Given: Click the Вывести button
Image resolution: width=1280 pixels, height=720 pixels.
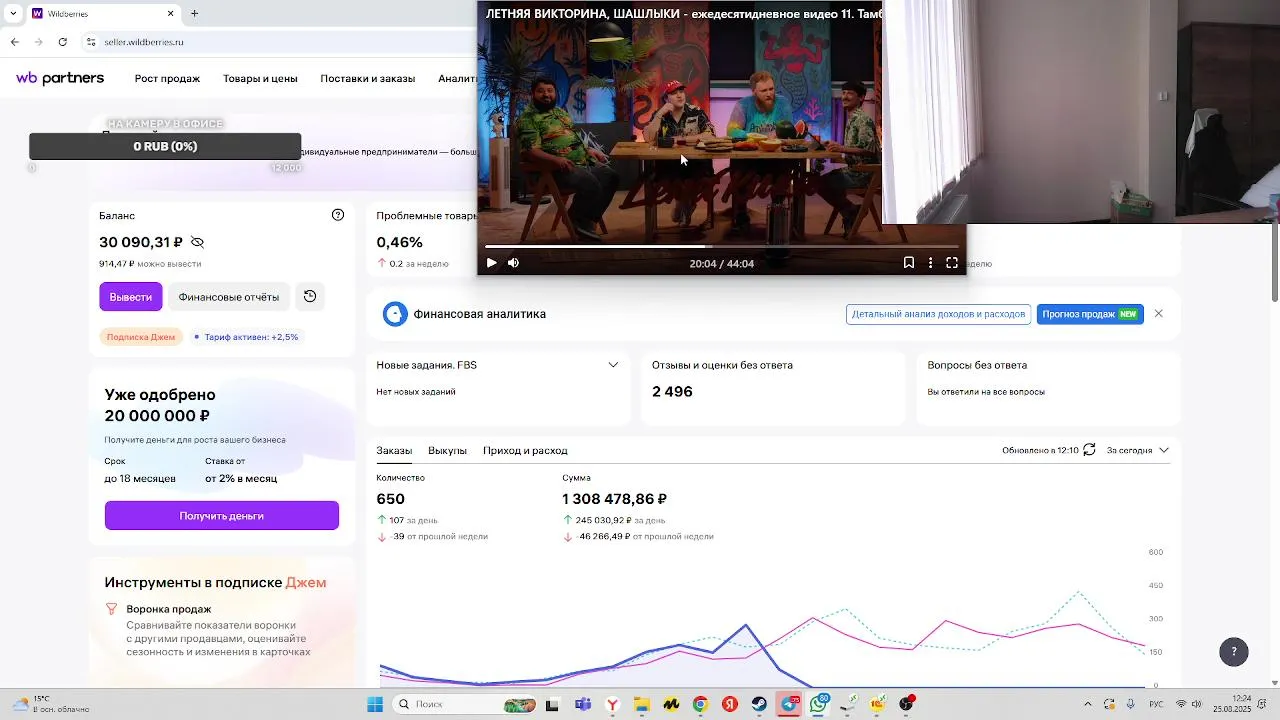Looking at the screenshot, I should click(x=130, y=297).
